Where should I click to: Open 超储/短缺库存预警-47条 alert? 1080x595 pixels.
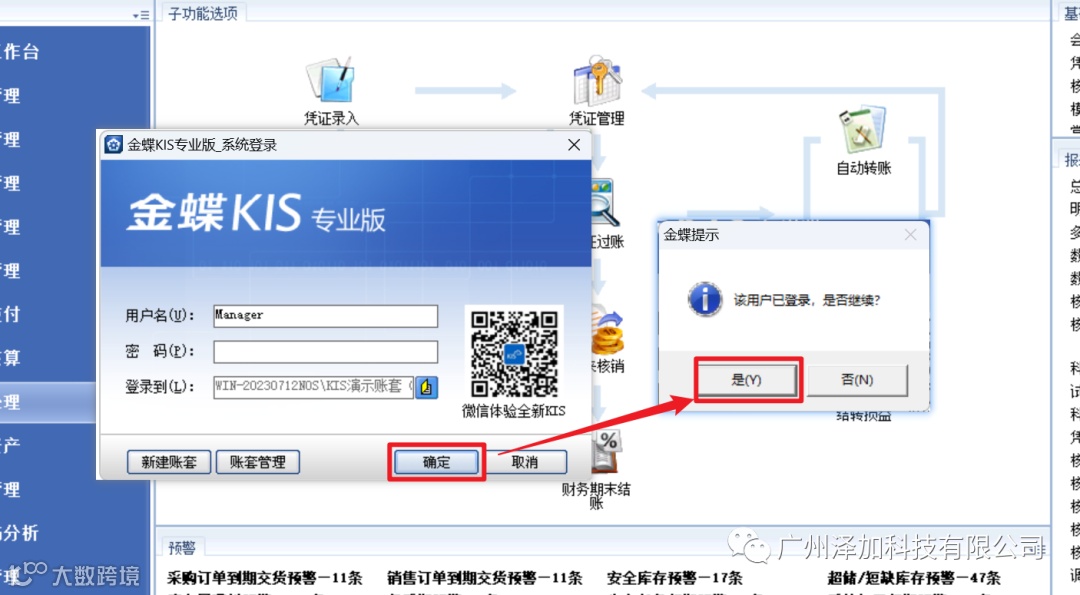point(914,577)
